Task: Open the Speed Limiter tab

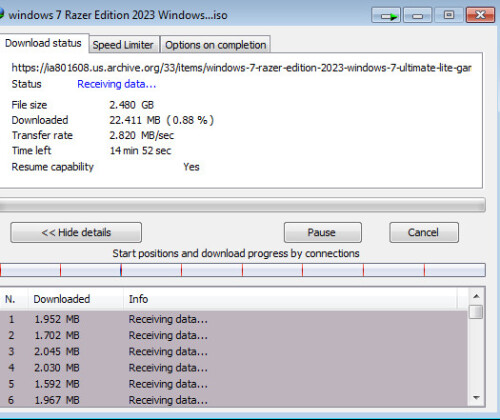Action: pyautogui.click(x=123, y=45)
